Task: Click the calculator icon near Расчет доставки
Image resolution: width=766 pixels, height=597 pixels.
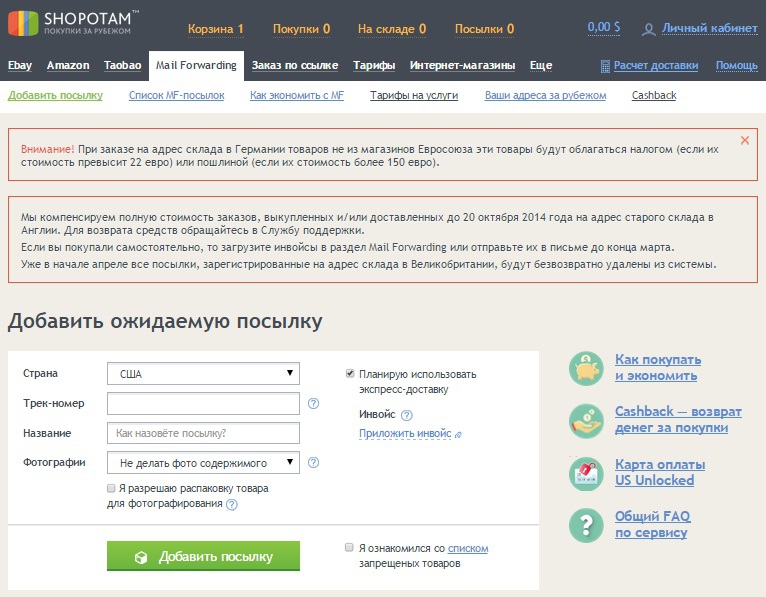Action: pos(605,66)
